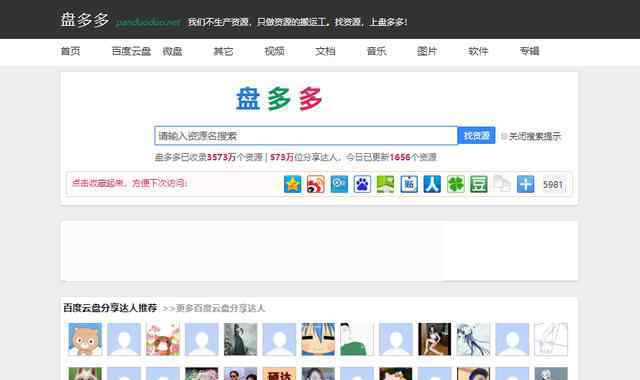Share via the Tencent Weibo icon
Viewport: 640px width, 380px height.
(339, 184)
